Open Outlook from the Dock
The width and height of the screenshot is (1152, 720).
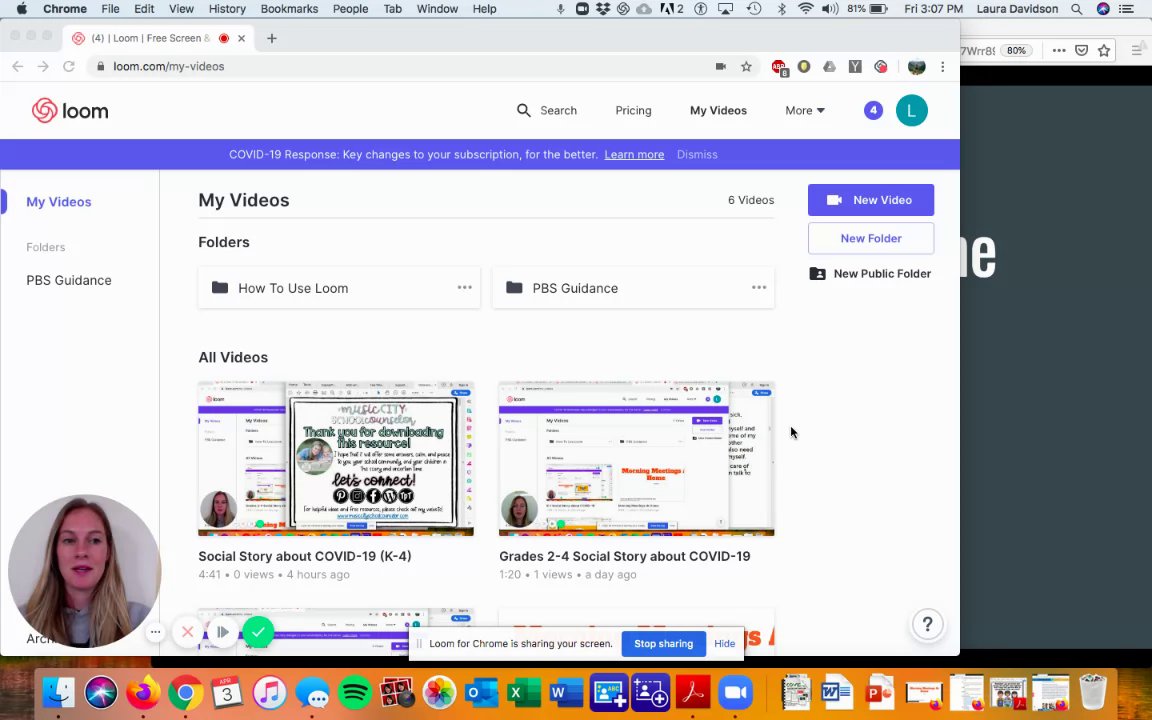[x=481, y=693]
